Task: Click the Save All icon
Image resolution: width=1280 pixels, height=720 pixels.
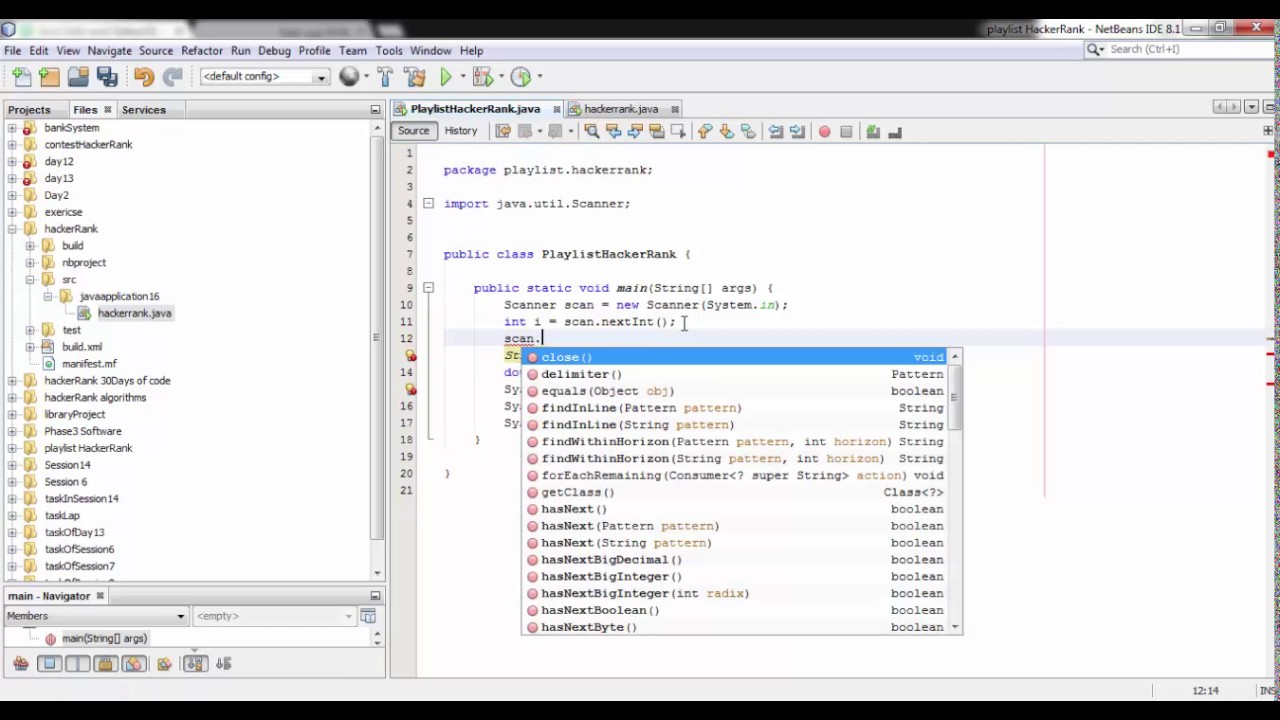Action: click(x=107, y=76)
